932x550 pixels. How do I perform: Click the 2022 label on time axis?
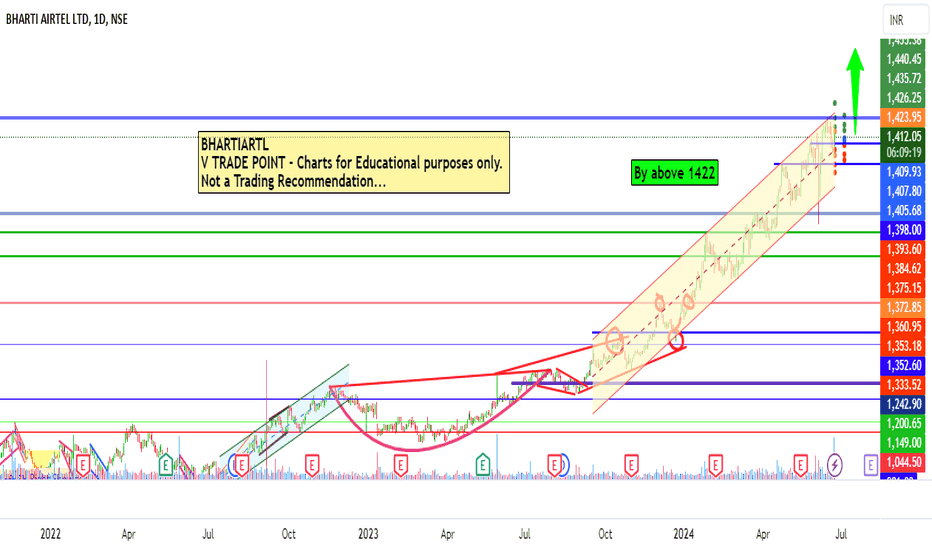click(51, 534)
